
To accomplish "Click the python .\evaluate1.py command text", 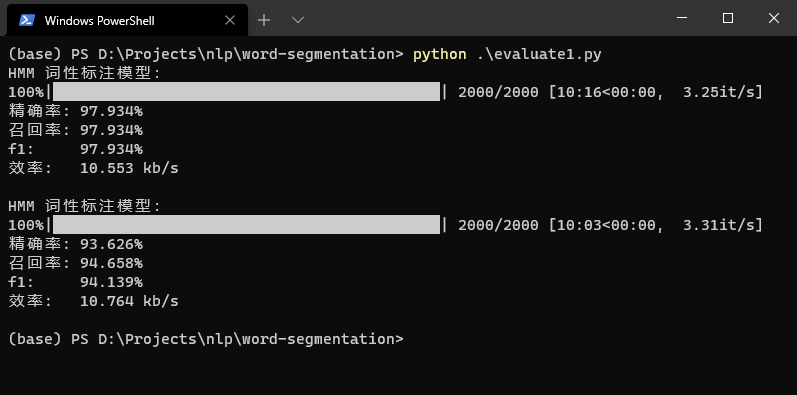I will [x=507, y=54].
